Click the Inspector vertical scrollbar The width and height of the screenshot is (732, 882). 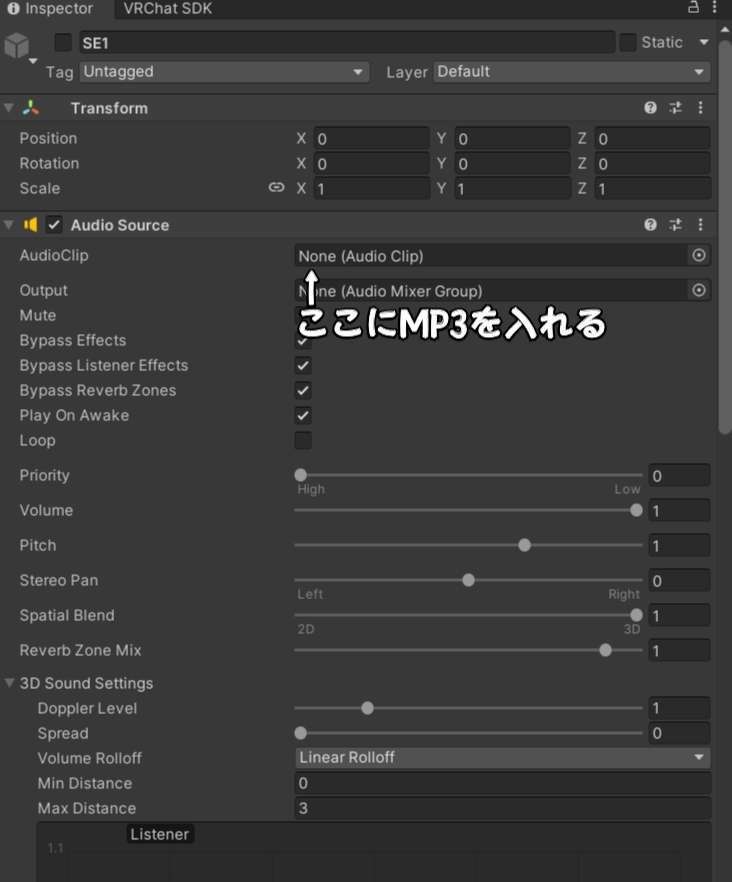tap(724, 236)
